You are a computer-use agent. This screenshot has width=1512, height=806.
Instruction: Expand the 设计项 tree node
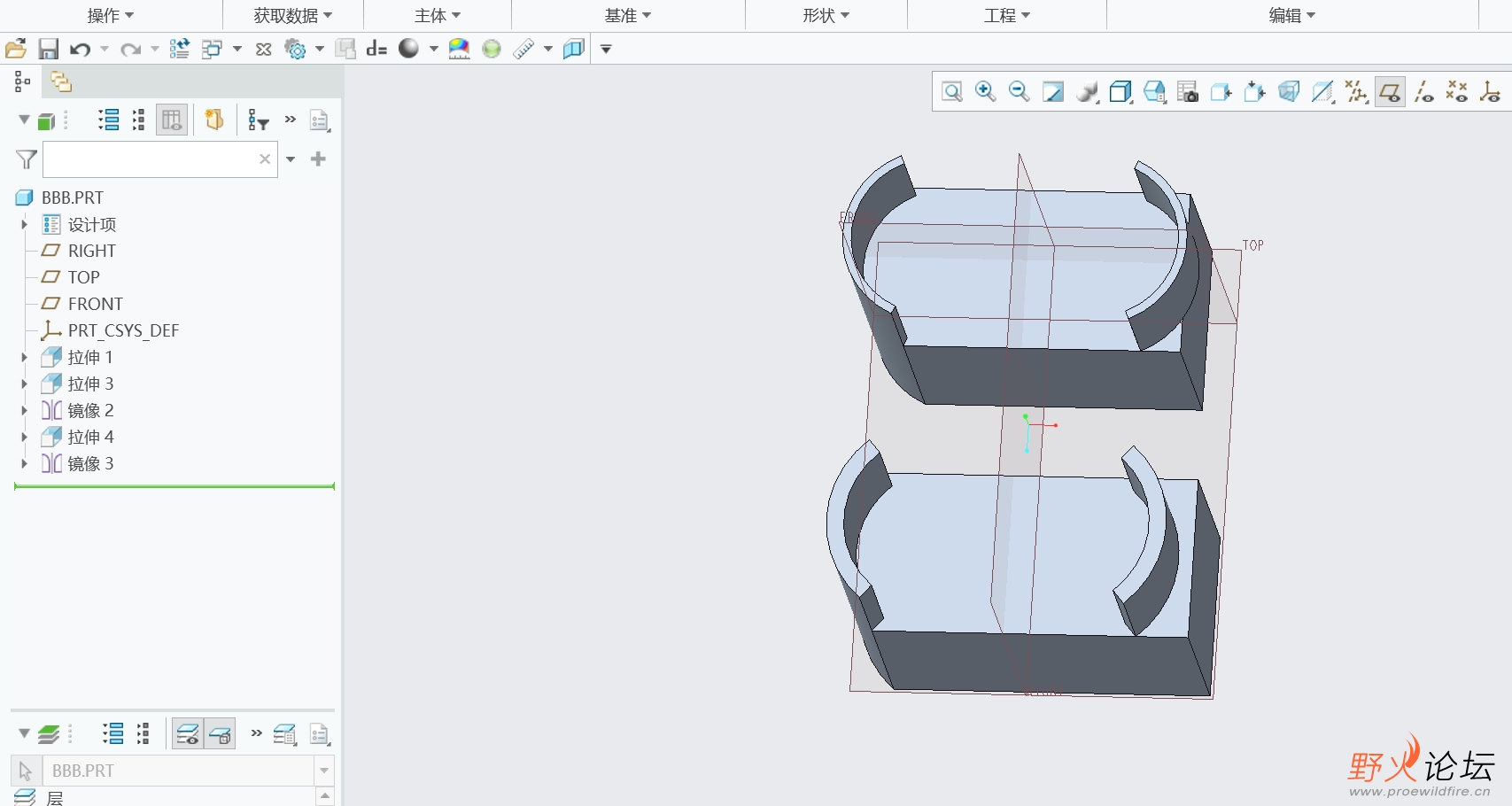tap(24, 224)
